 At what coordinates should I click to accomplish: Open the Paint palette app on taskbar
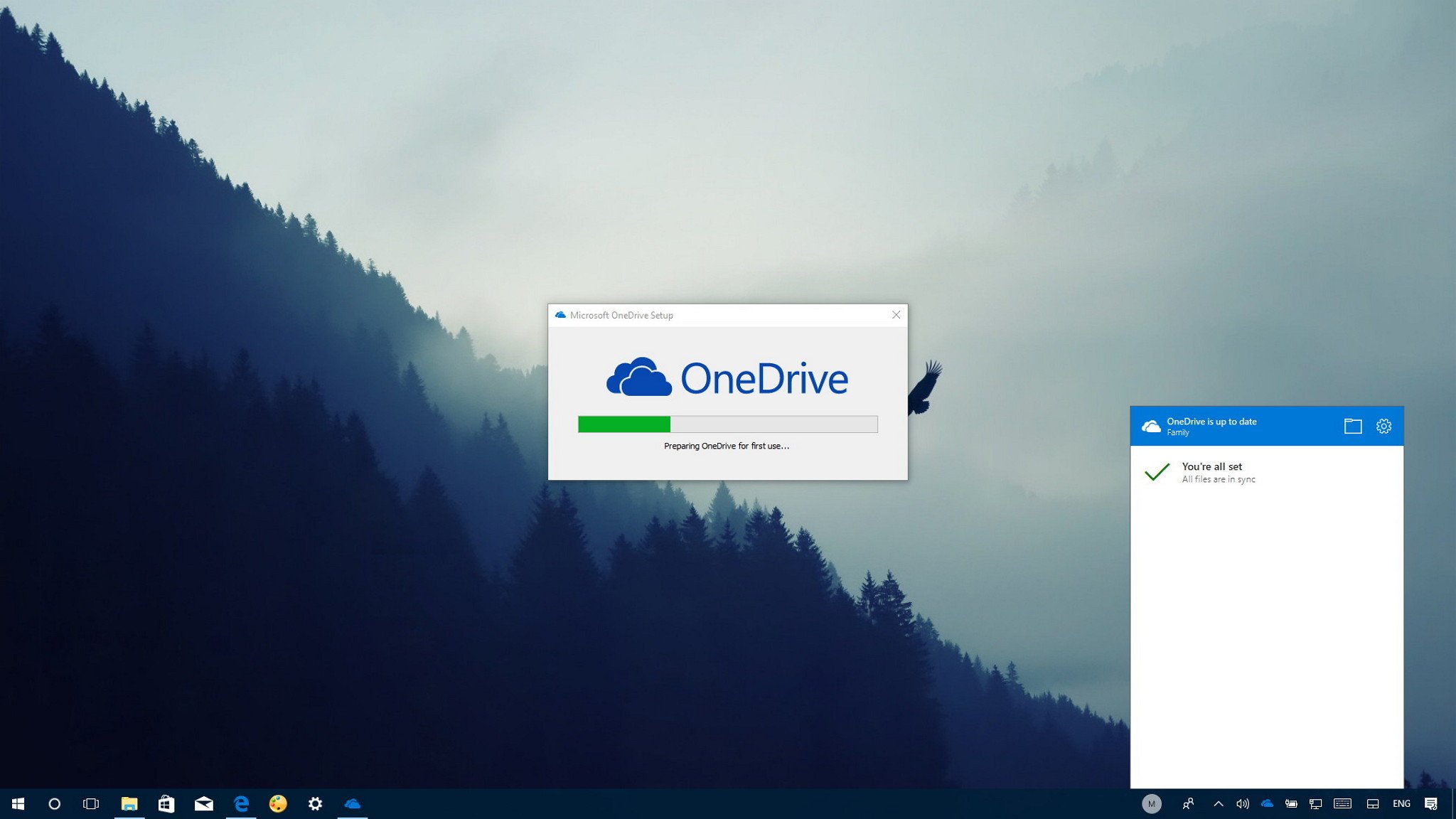(x=278, y=803)
